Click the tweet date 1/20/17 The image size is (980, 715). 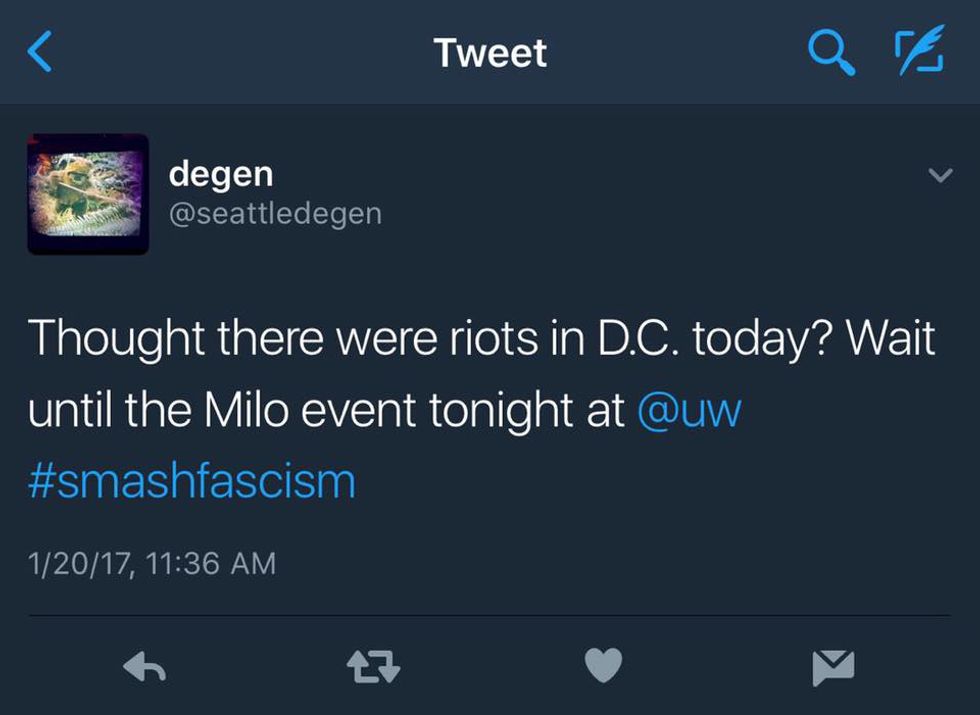click(80, 564)
